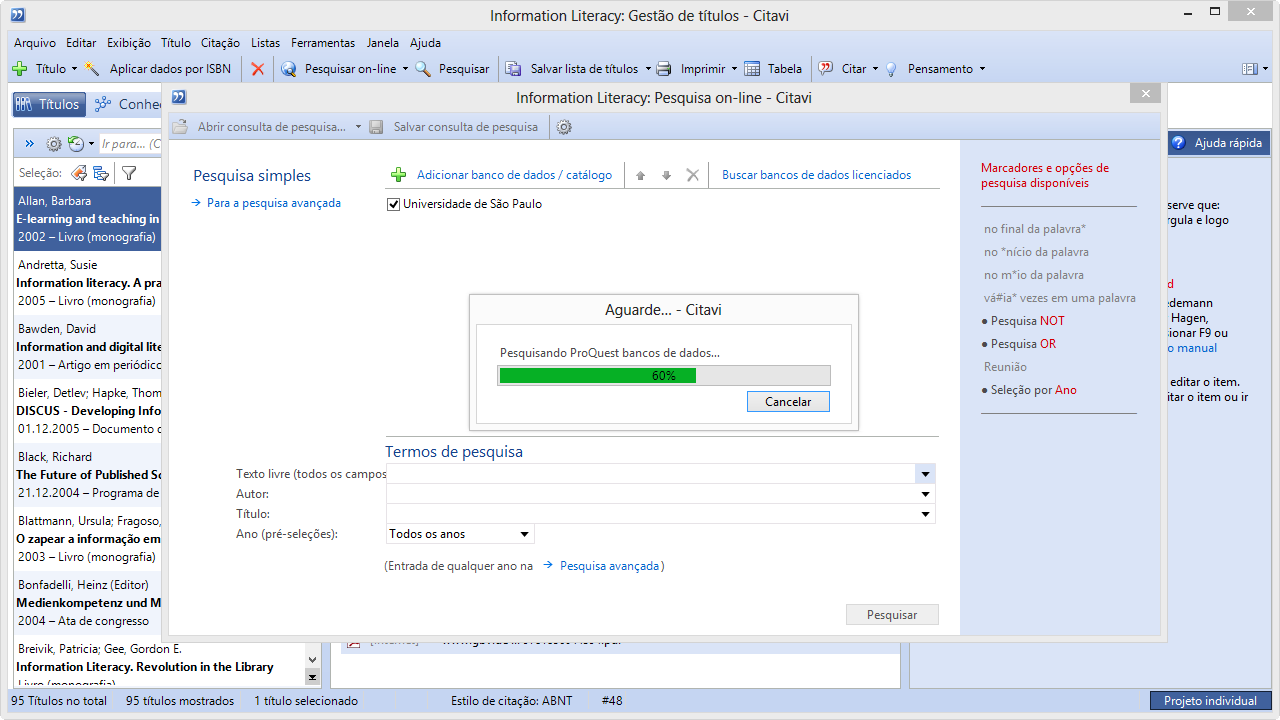Click Abrir consulta de pesquisa folder icon
The image size is (1280, 720).
coord(180,127)
